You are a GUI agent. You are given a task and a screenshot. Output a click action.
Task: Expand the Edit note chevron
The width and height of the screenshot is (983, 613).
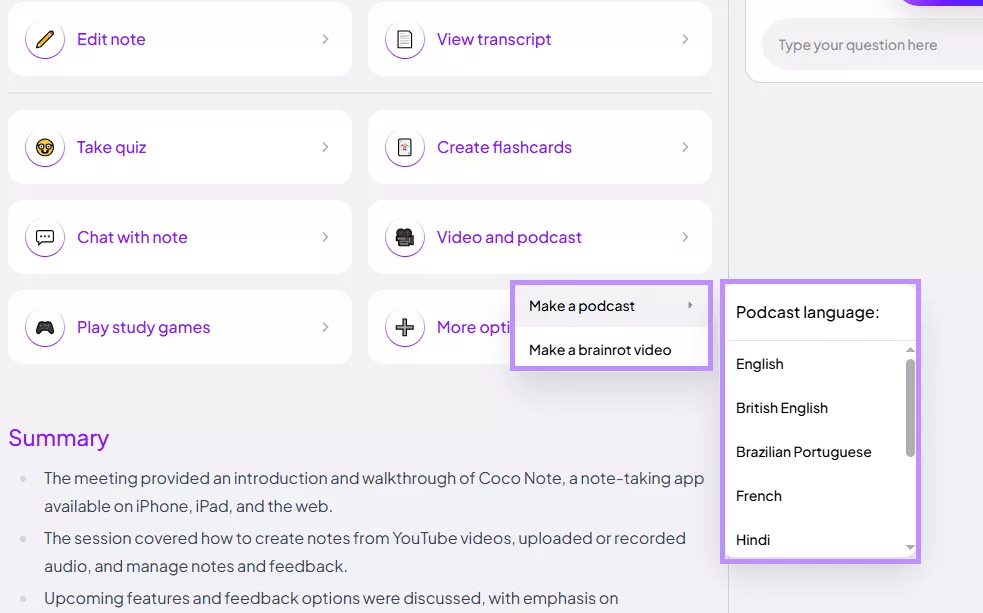(x=326, y=39)
